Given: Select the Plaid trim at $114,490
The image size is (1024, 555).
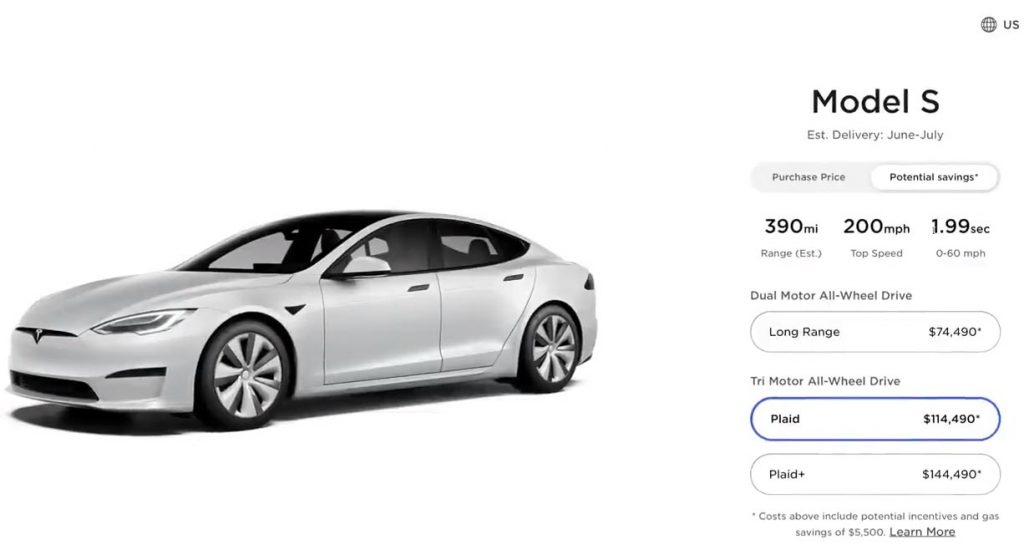Looking at the screenshot, I should [x=875, y=419].
